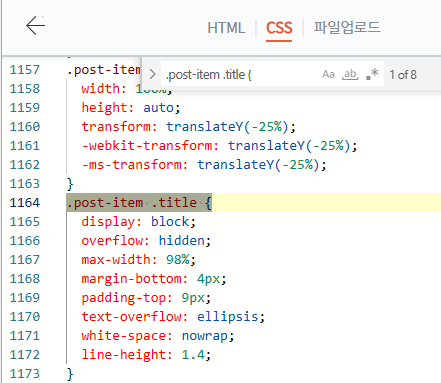441x383 pixels.
Task: Switch to the HTML tab
Action: [226, 28]
